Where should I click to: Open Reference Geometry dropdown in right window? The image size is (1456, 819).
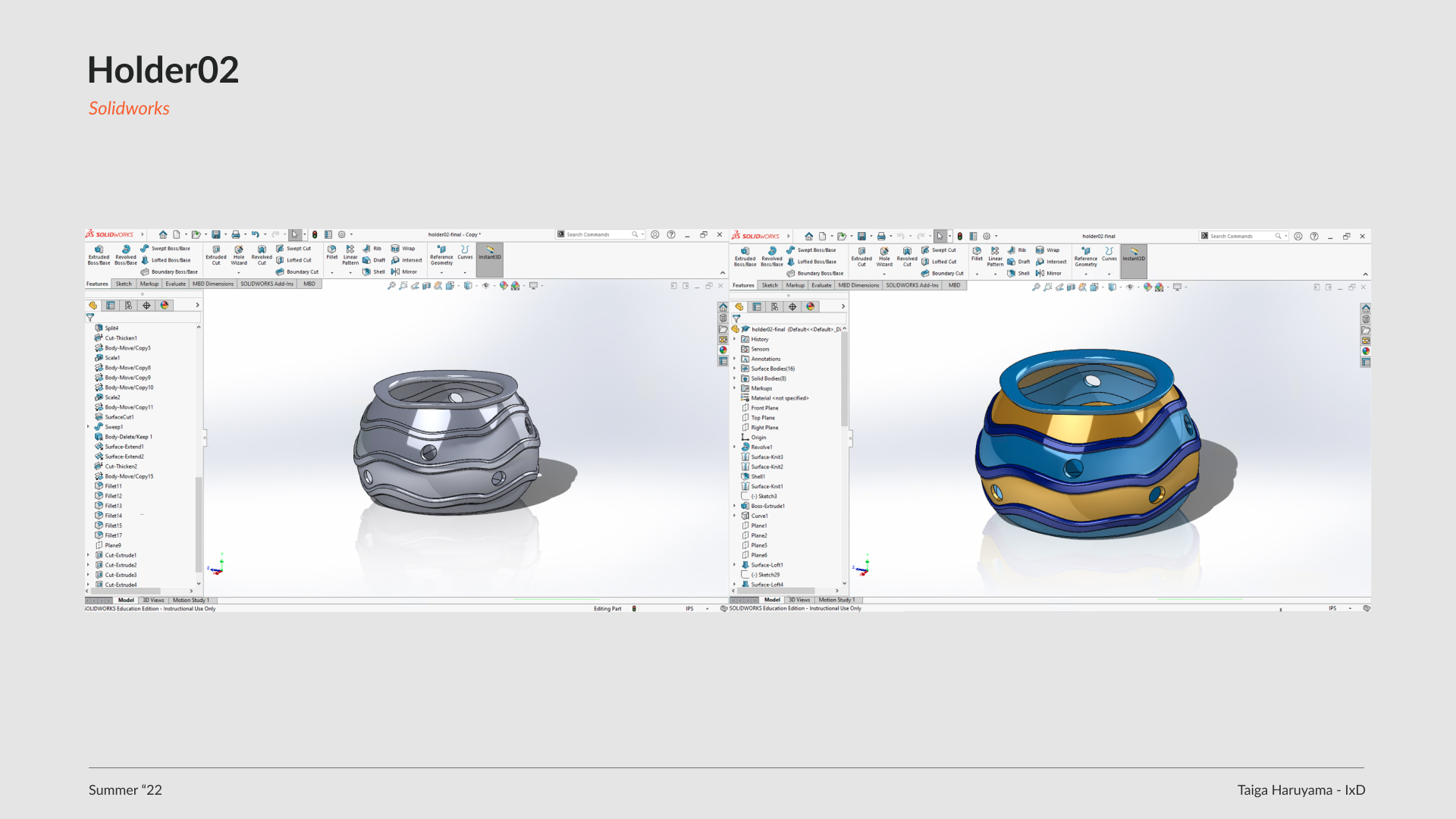[x=1086, y=274]
